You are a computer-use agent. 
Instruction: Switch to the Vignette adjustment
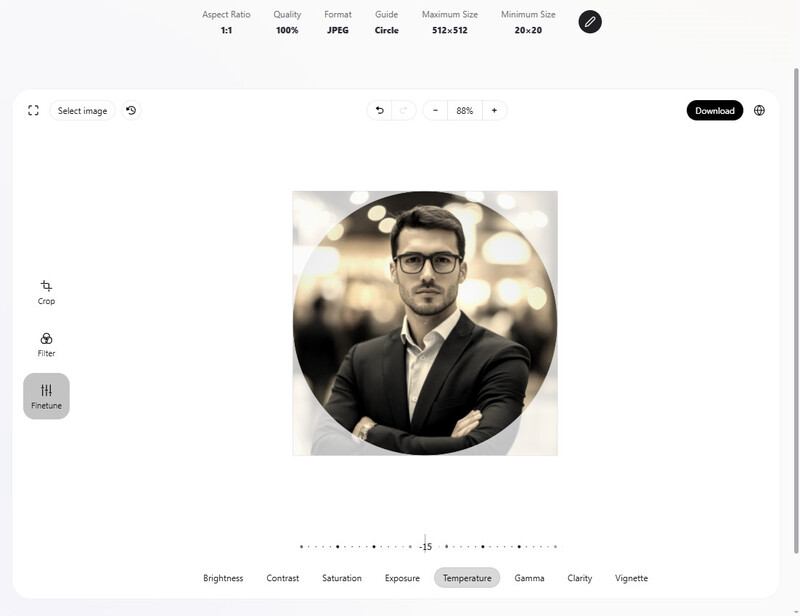coord(631,578)
